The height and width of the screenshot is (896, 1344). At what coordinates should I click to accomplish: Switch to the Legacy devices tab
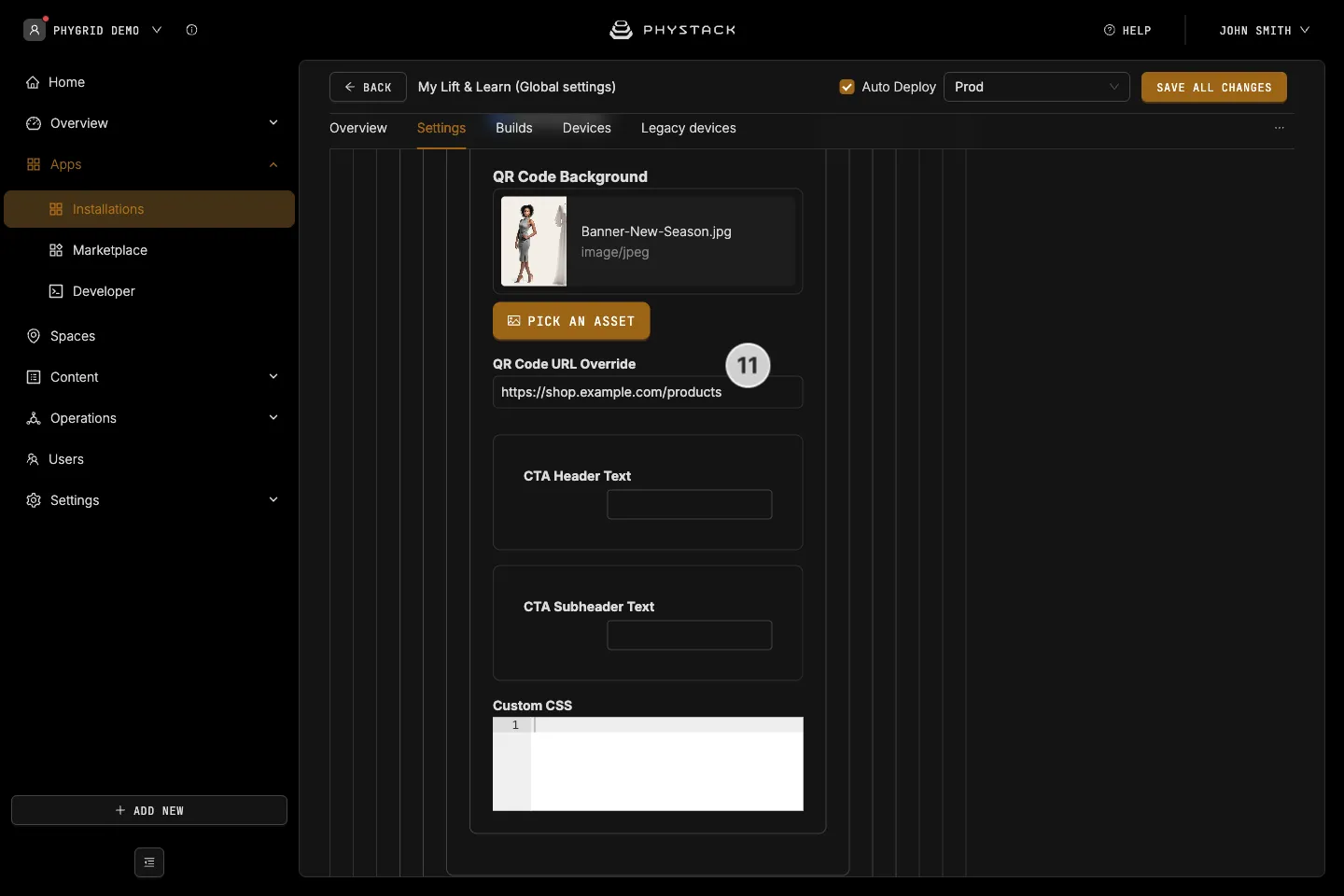(x=689, y=128)
